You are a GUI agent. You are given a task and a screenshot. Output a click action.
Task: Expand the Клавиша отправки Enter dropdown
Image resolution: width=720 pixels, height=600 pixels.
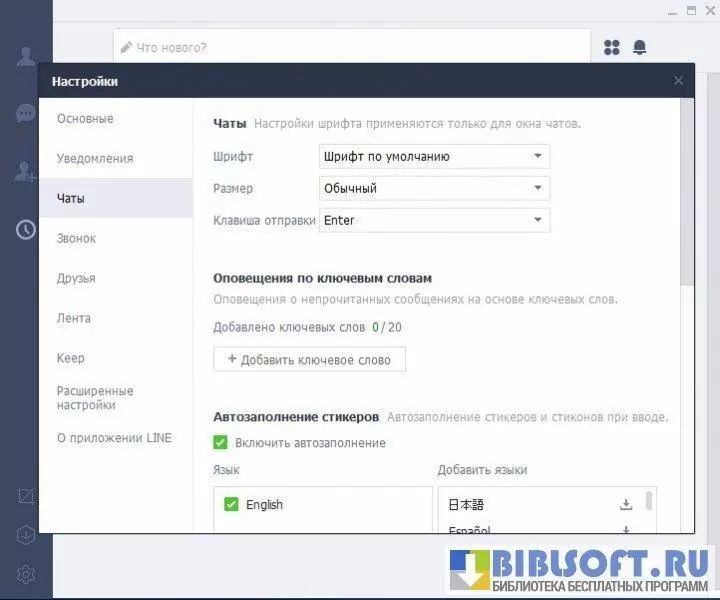click(x=434, y=220)
